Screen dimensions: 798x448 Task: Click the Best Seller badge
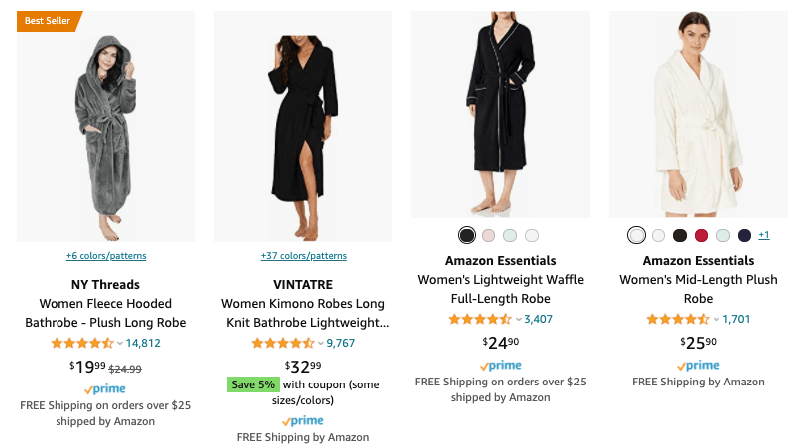(47, 21)
